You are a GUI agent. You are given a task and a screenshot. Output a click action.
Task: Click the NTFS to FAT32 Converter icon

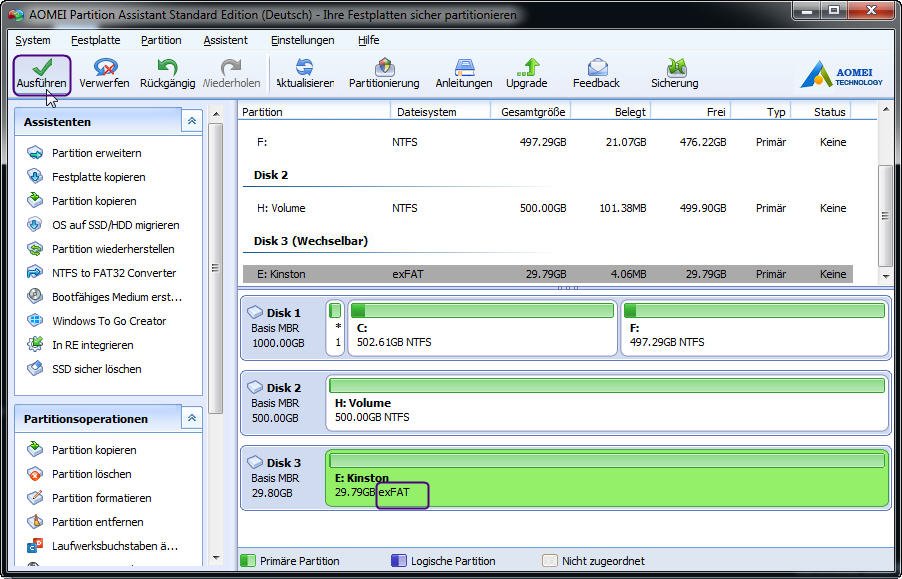[35, 273]
